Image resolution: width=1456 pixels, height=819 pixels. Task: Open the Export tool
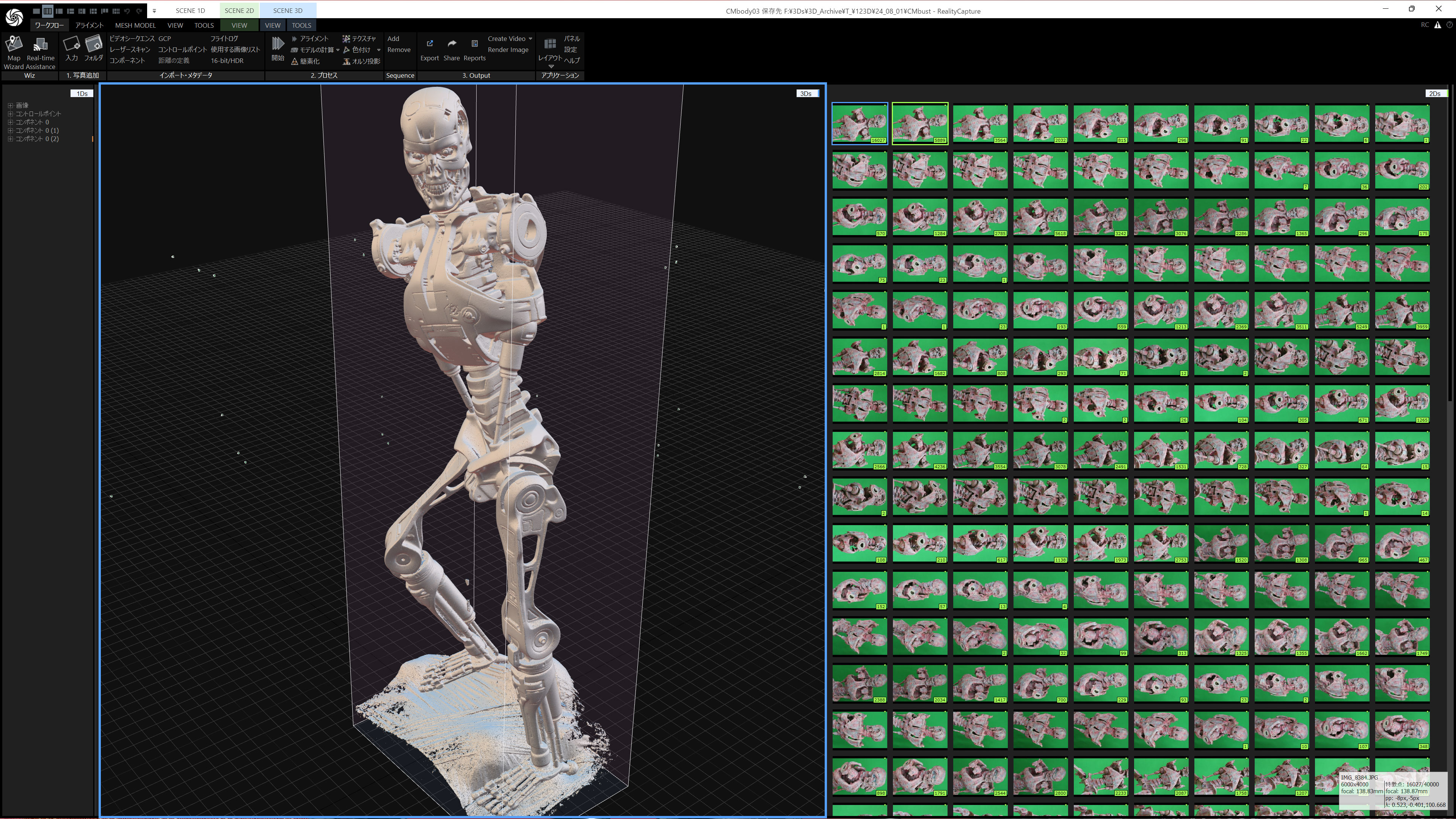point(430,50)
